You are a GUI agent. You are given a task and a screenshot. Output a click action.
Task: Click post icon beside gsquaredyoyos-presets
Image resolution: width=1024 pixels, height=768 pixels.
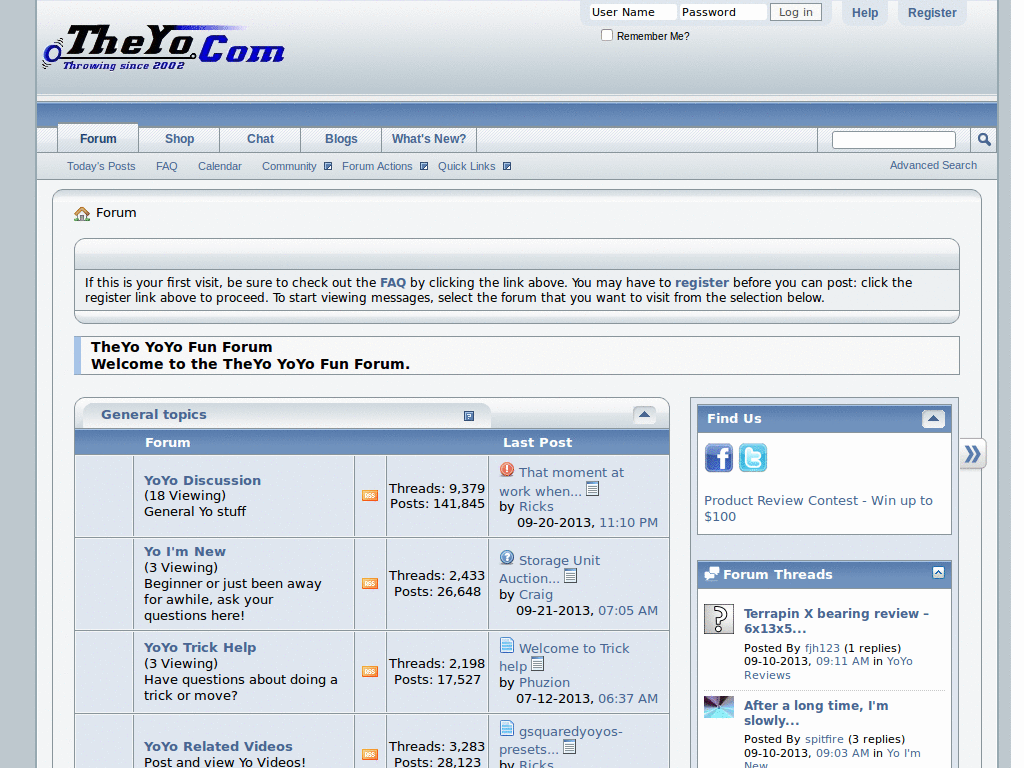click(507, 728)
